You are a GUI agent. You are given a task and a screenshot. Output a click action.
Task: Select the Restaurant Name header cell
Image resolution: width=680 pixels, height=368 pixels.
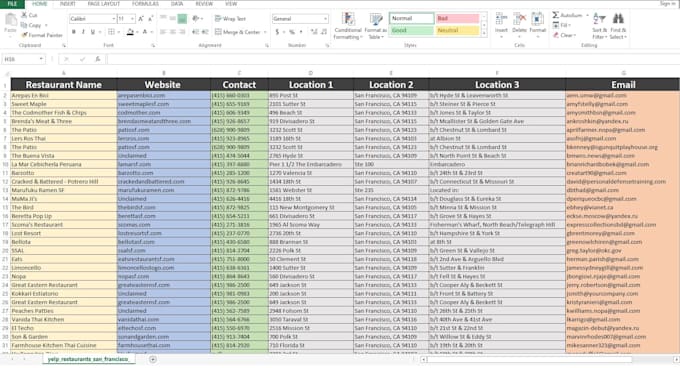pos(64,85)
